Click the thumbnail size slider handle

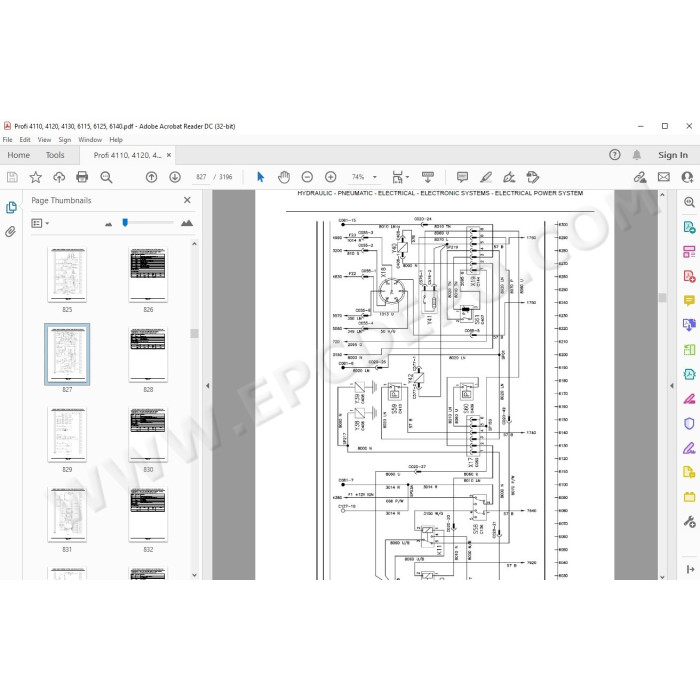(125, 222)
